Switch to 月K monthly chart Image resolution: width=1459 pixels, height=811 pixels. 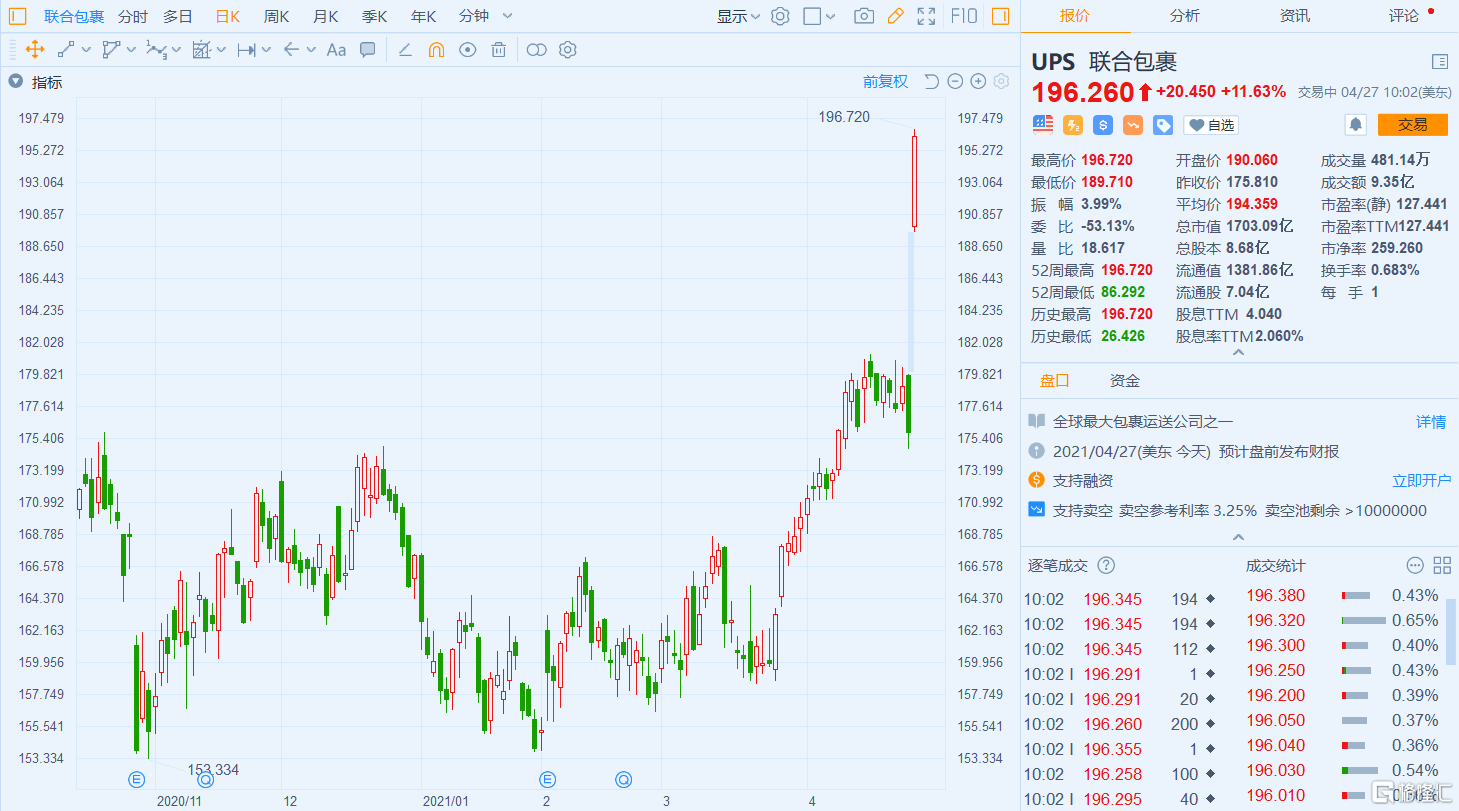pyautogui.click(x=326, y=16)
